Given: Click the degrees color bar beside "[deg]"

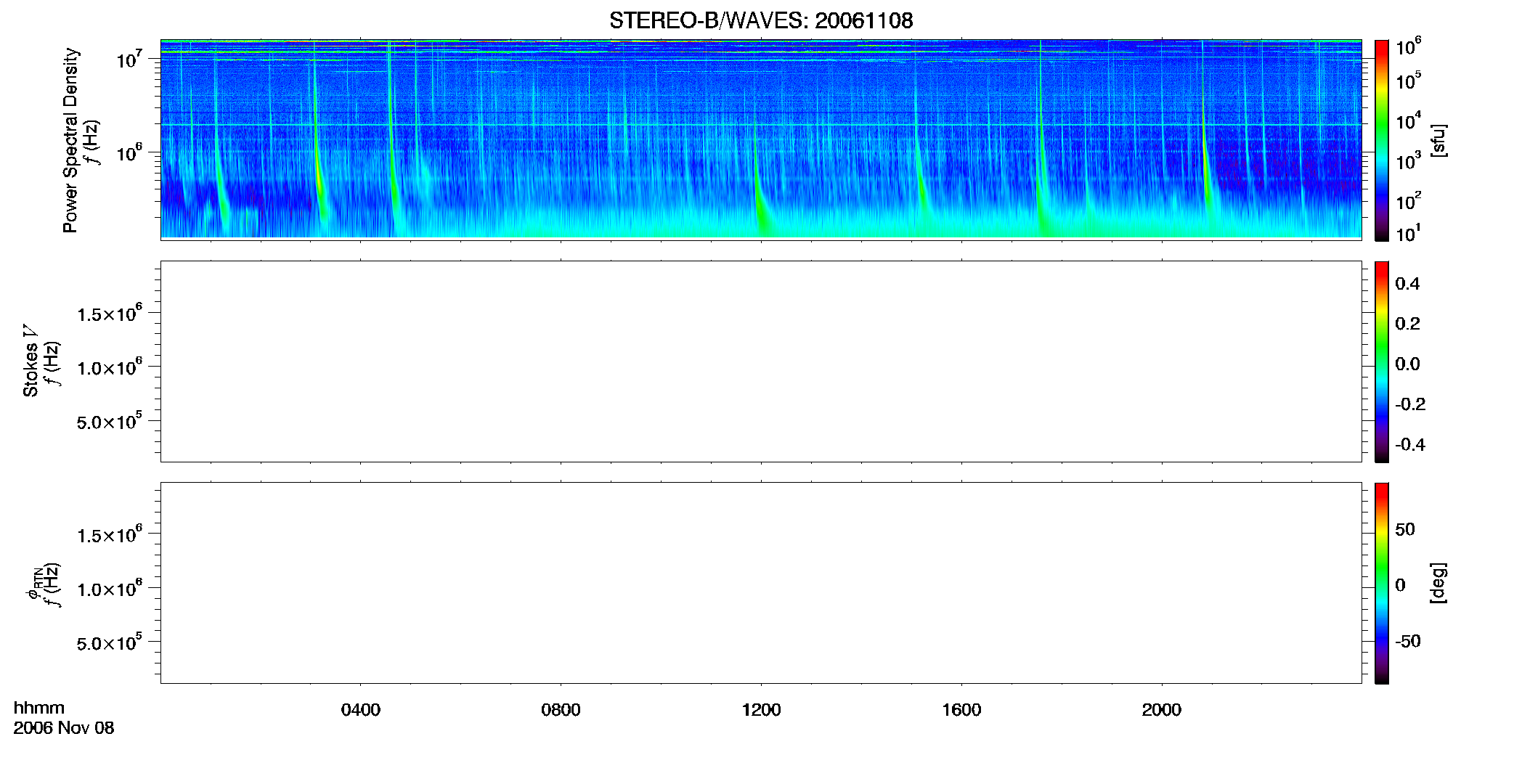Looking at the screenshot, I should [1382, 583].
